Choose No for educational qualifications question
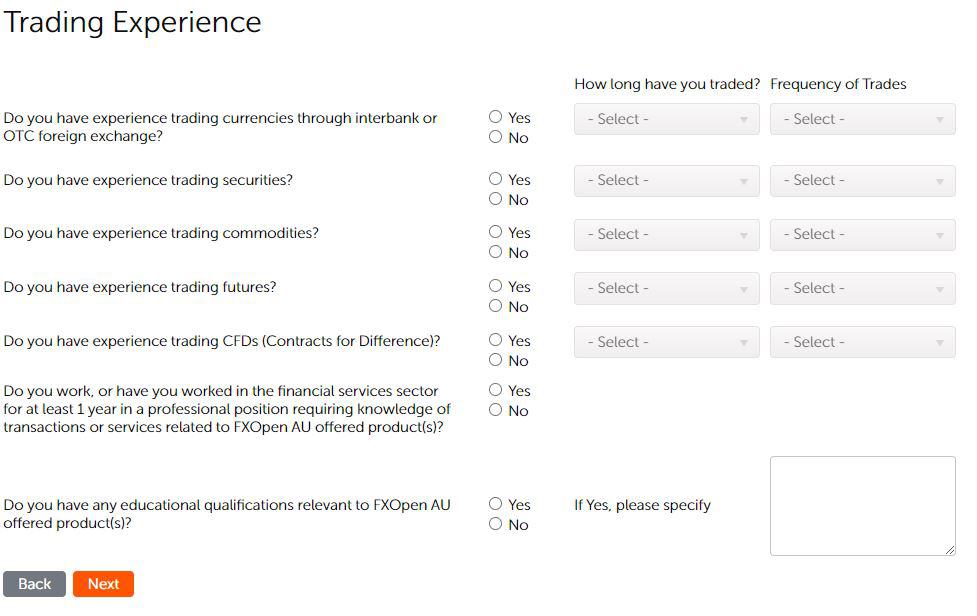 pyautogui.click(x=496, y=524)
